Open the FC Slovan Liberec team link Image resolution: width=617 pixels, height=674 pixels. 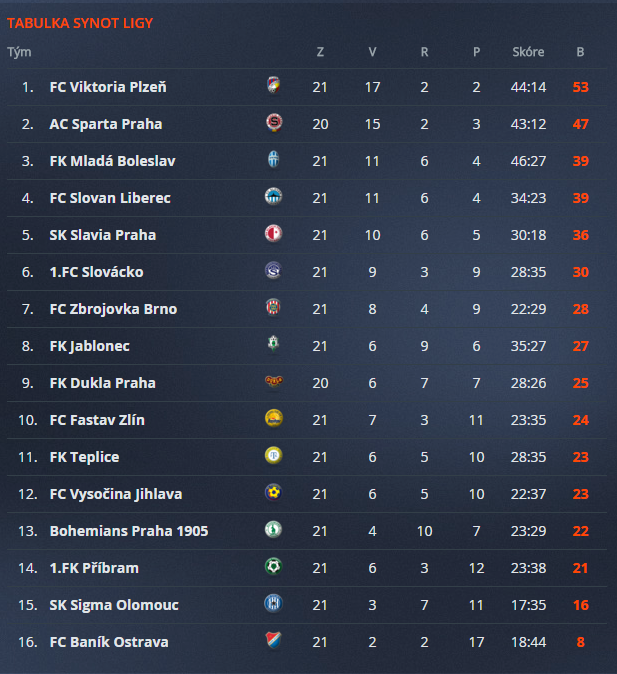tap(110, 198)
